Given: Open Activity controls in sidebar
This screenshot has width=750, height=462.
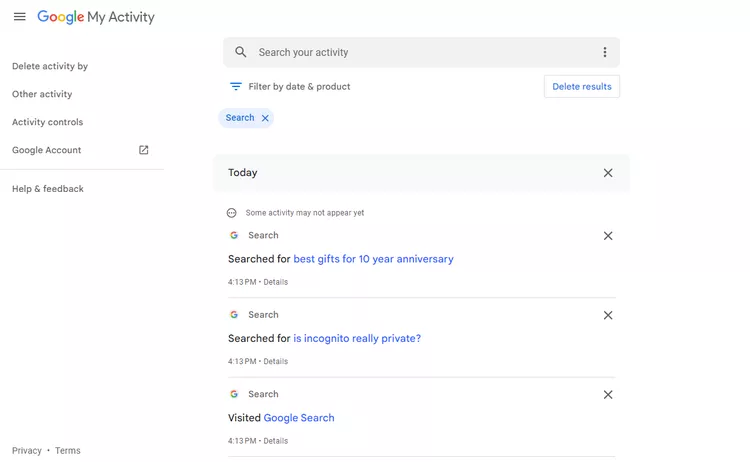Looking at the screenshot, I should 47,122.
